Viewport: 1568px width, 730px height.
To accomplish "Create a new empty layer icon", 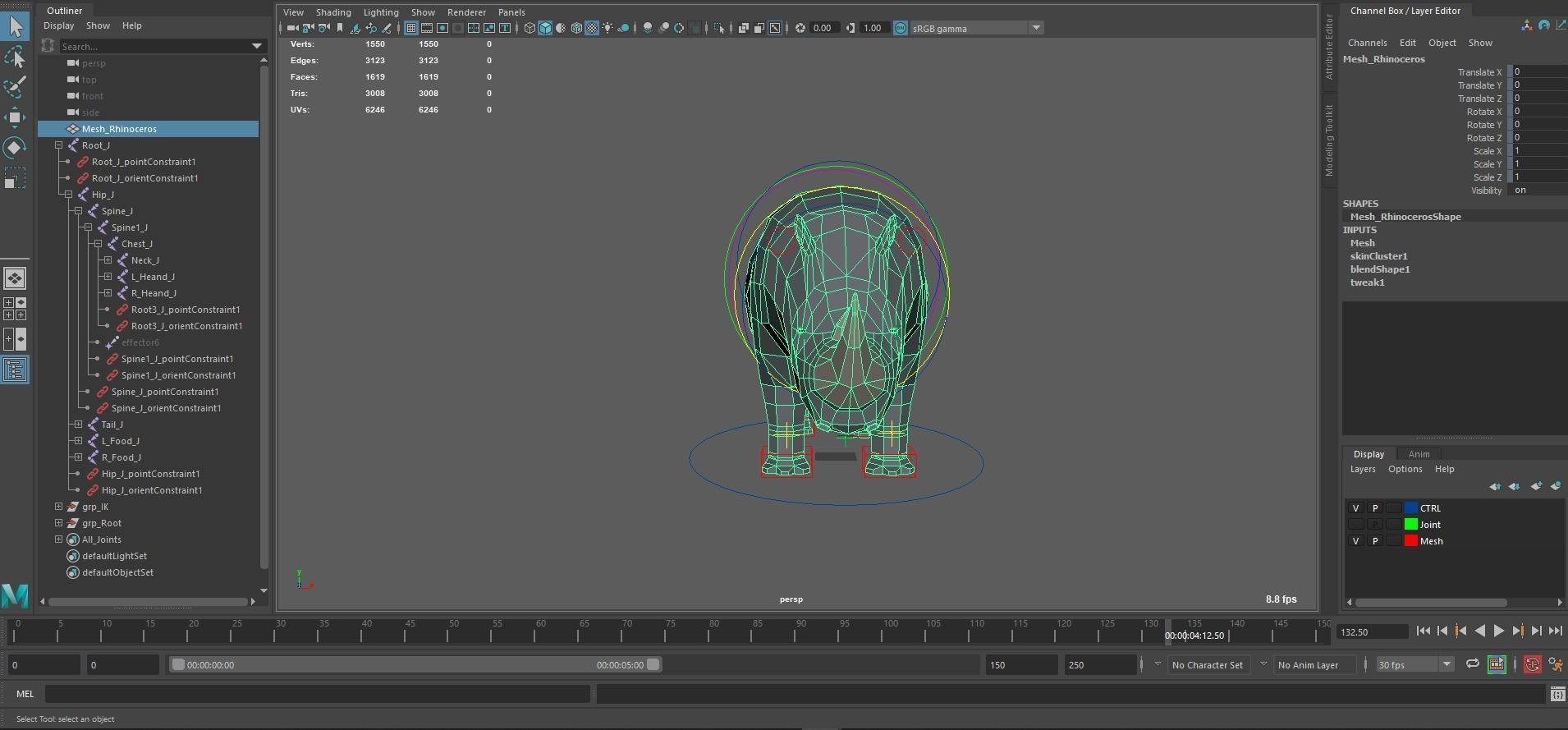I will click(1536, 486).
